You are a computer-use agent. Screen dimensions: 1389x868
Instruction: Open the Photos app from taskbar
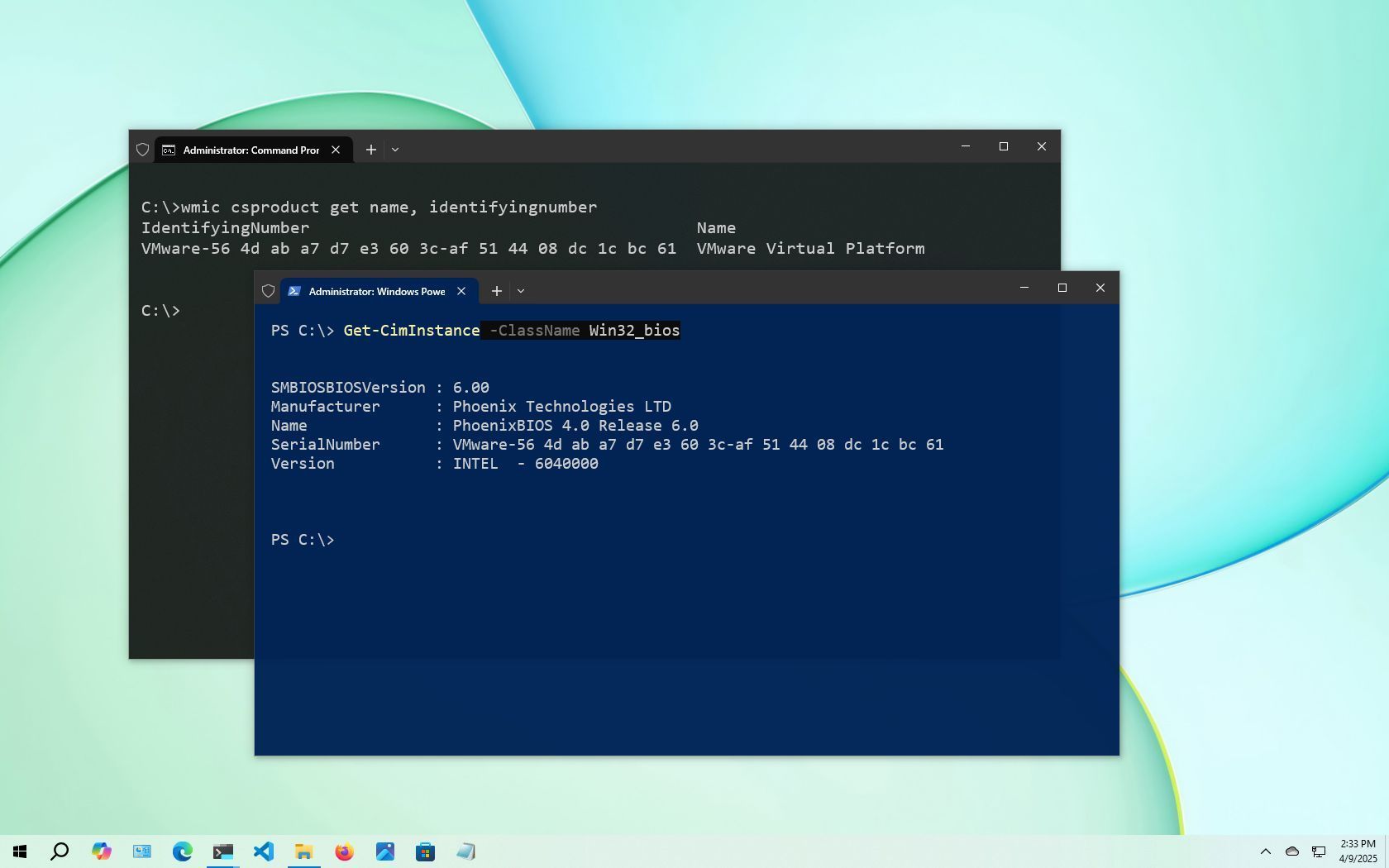click(x=385, y=851)
